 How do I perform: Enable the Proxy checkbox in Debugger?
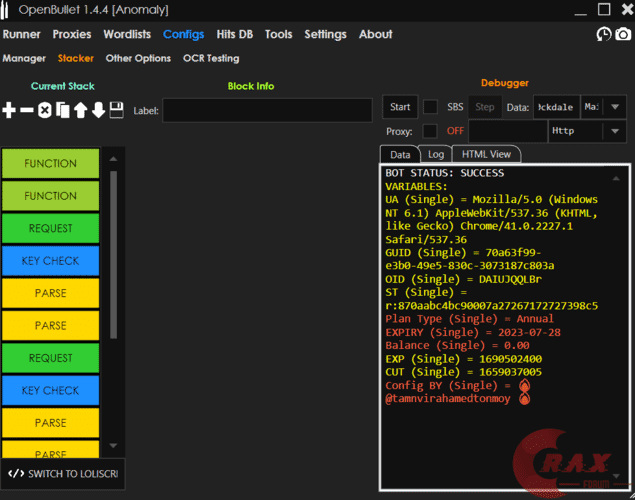pos(430,131)
